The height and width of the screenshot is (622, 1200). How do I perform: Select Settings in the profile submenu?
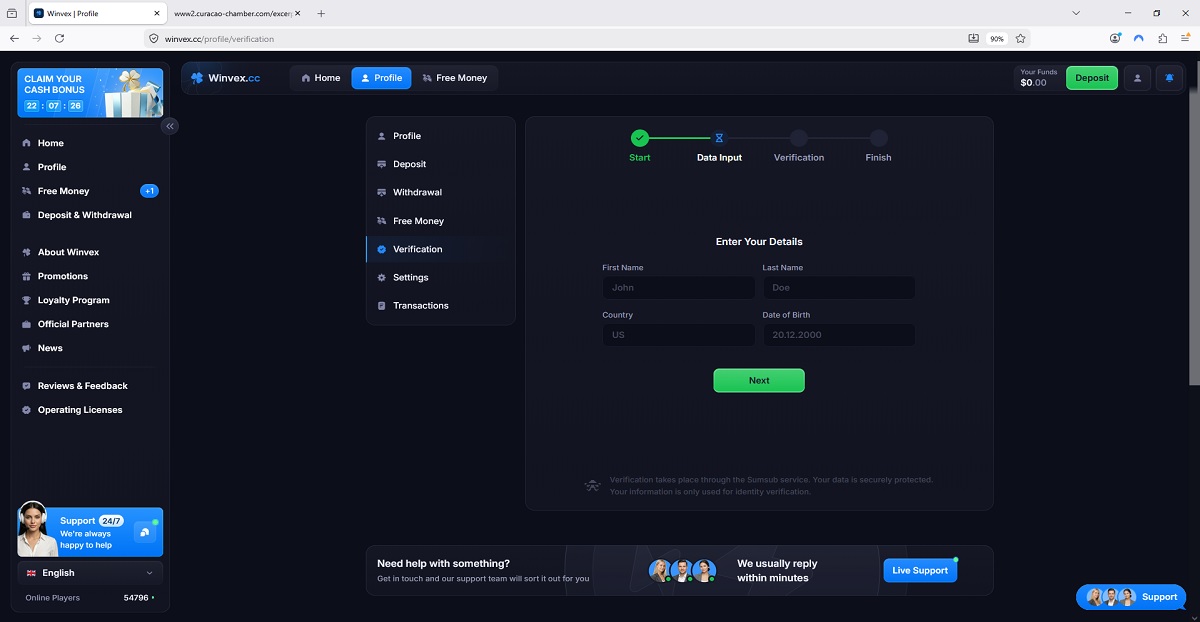[x=440, y=277]
